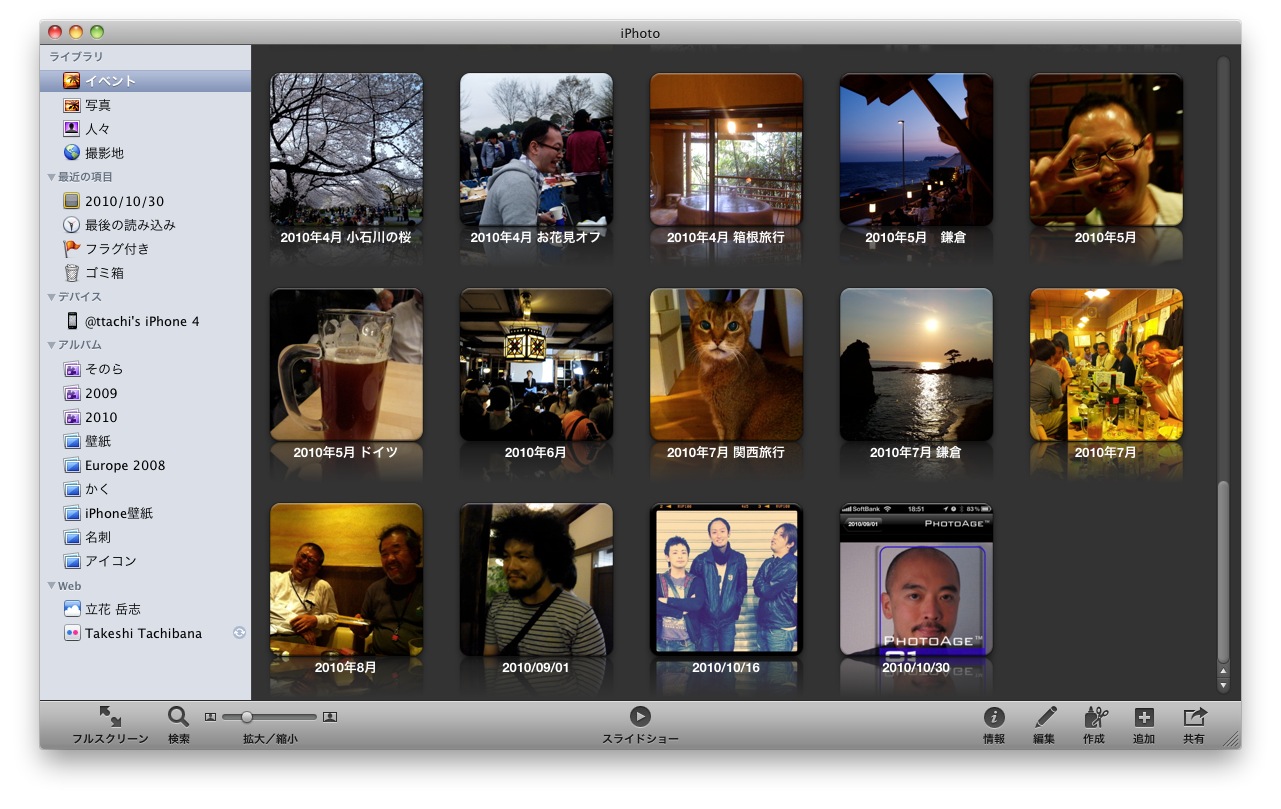The height and width of the screenshot is (809, 1281).
Task: Open the 作成 create tool
Action: tap(1095, 717)
